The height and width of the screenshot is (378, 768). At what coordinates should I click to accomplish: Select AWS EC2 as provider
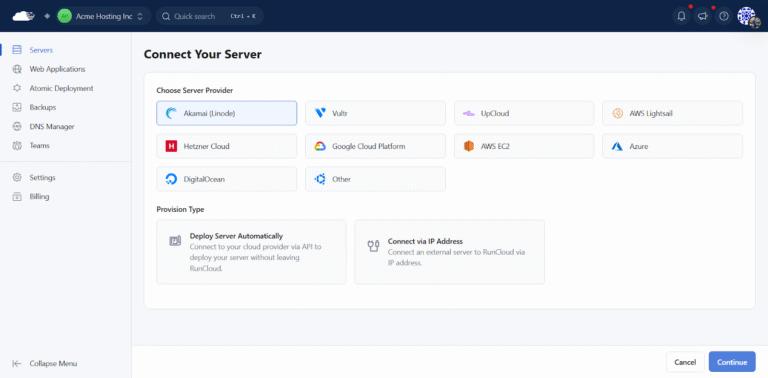pyautogui.click(x=524, y=146)
